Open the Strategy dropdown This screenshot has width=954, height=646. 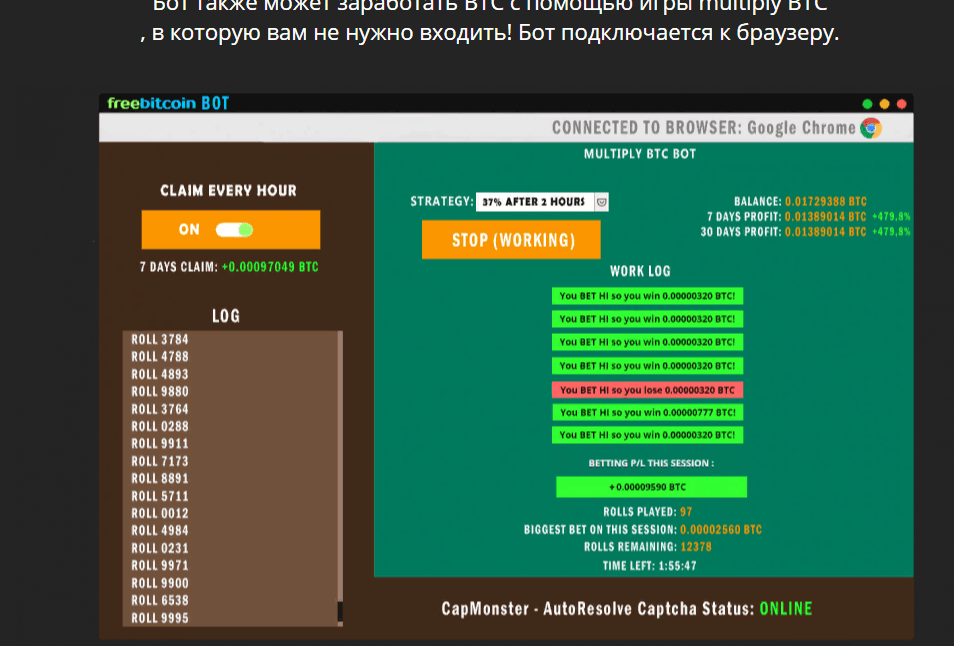(534, 202)
